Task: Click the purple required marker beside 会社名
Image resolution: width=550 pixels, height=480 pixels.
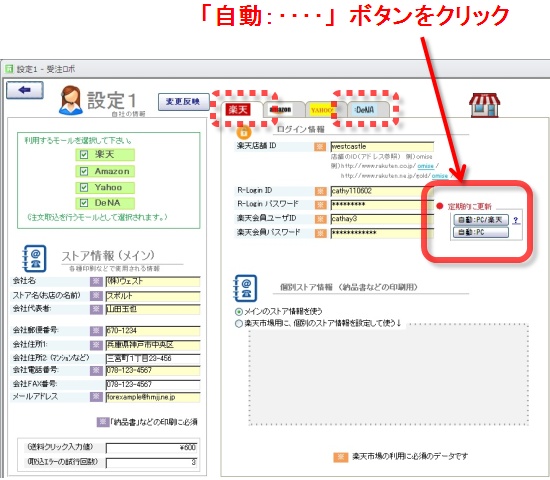Action: click(x=96, y=281)
